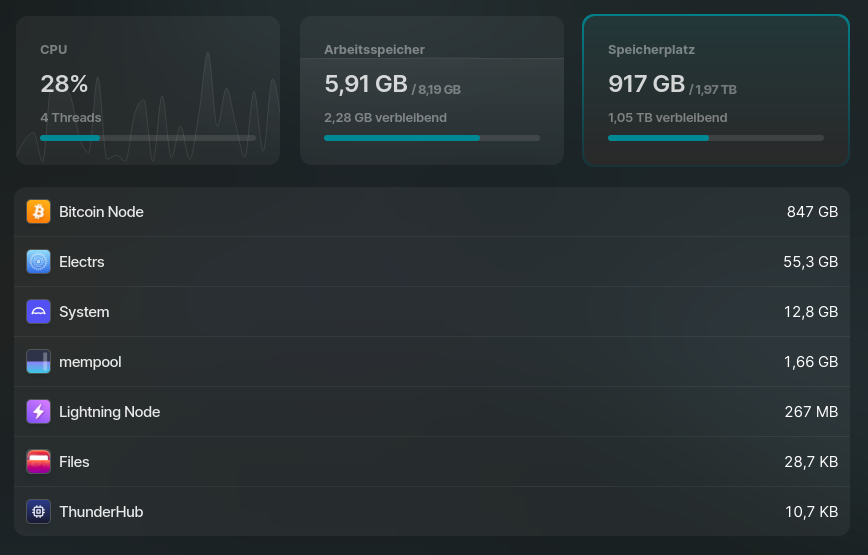Select the Bitcoin Node label
Image resolution: width=868 pixels, height=555 pixels.
(101, 212)
